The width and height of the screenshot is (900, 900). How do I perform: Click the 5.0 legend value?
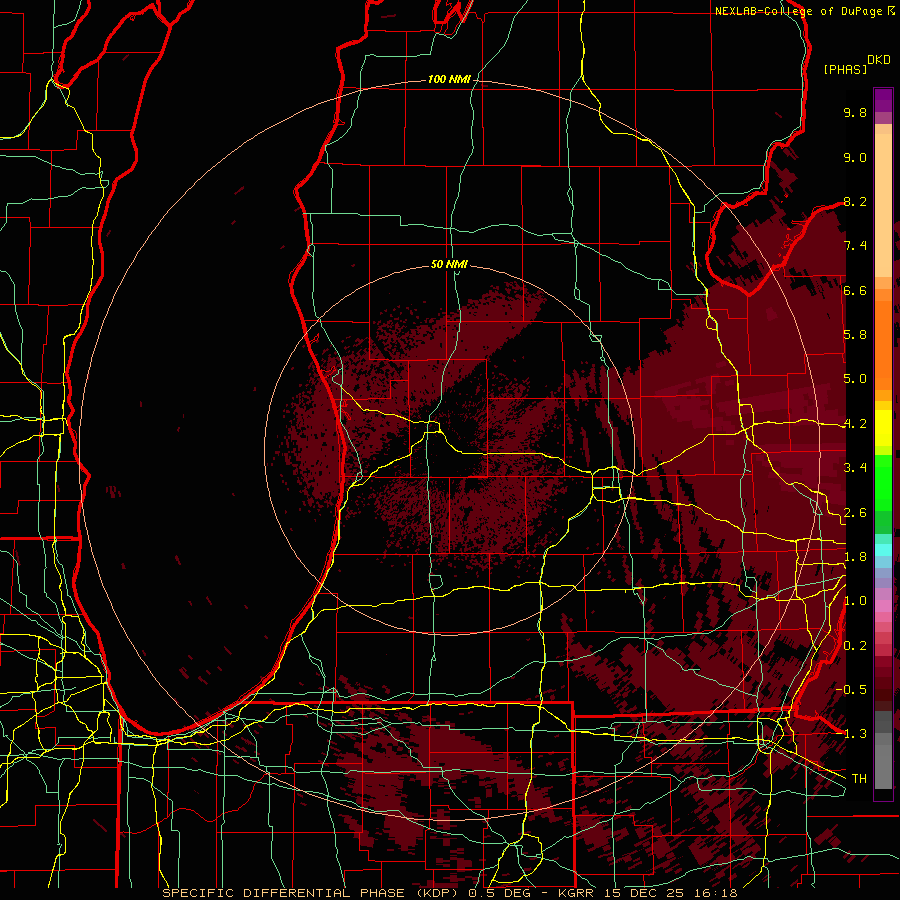coord(855,379)
